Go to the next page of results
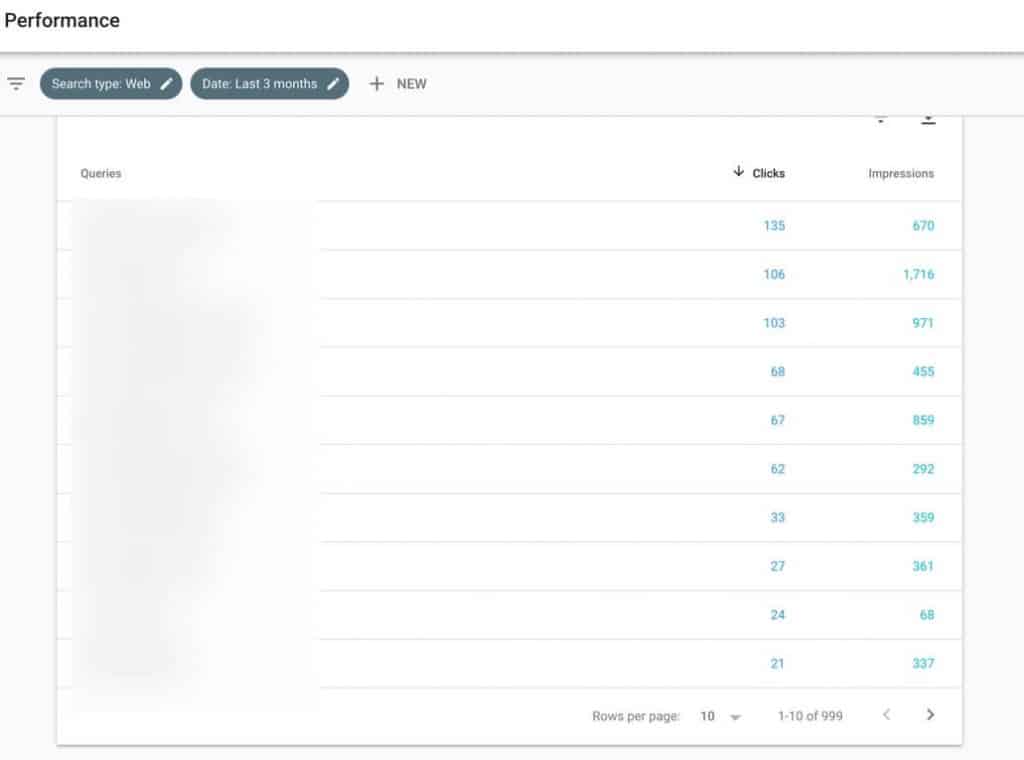 tap(931, 715)
